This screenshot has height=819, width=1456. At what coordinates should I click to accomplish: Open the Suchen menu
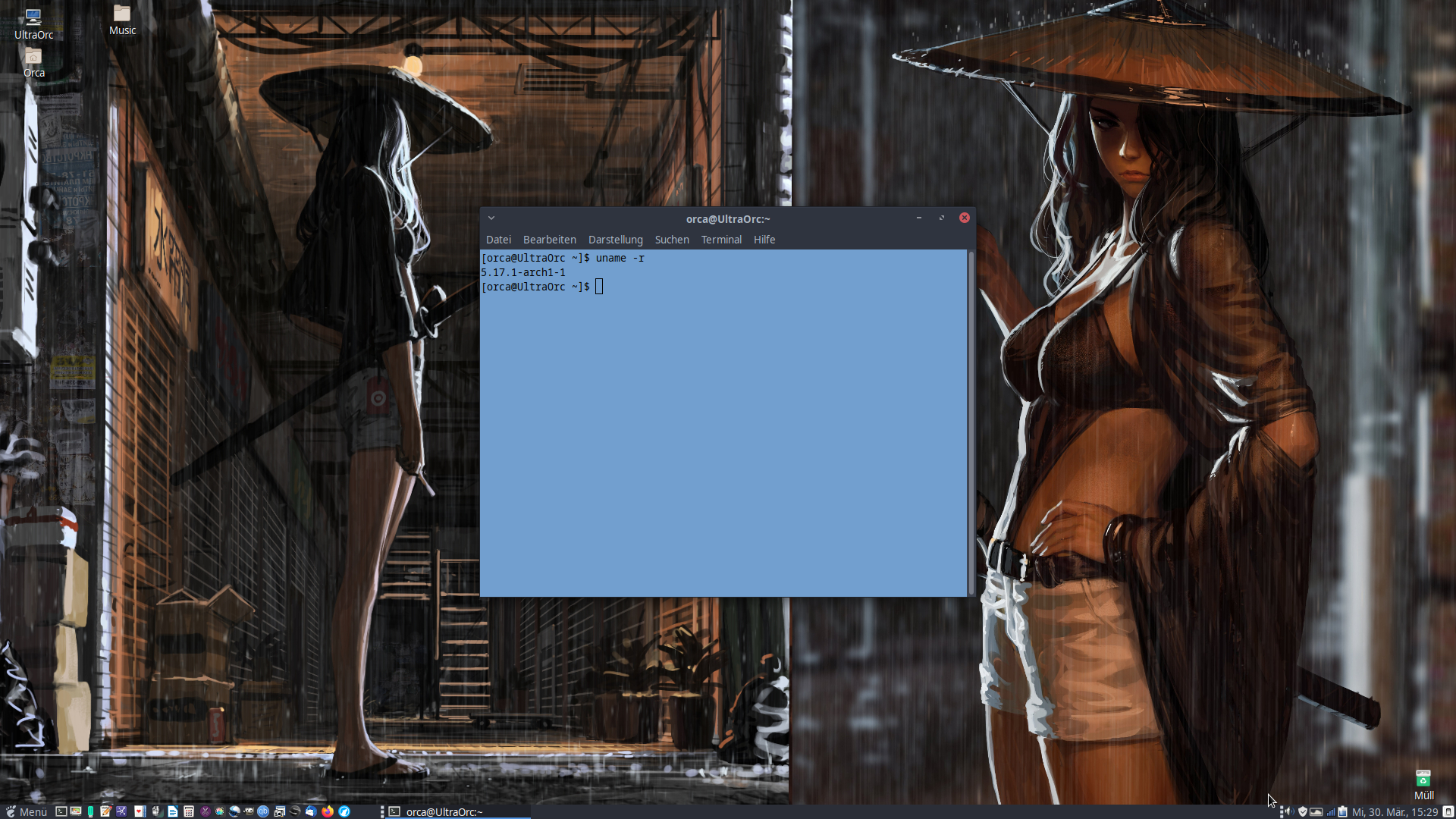(x=672, y=240)
